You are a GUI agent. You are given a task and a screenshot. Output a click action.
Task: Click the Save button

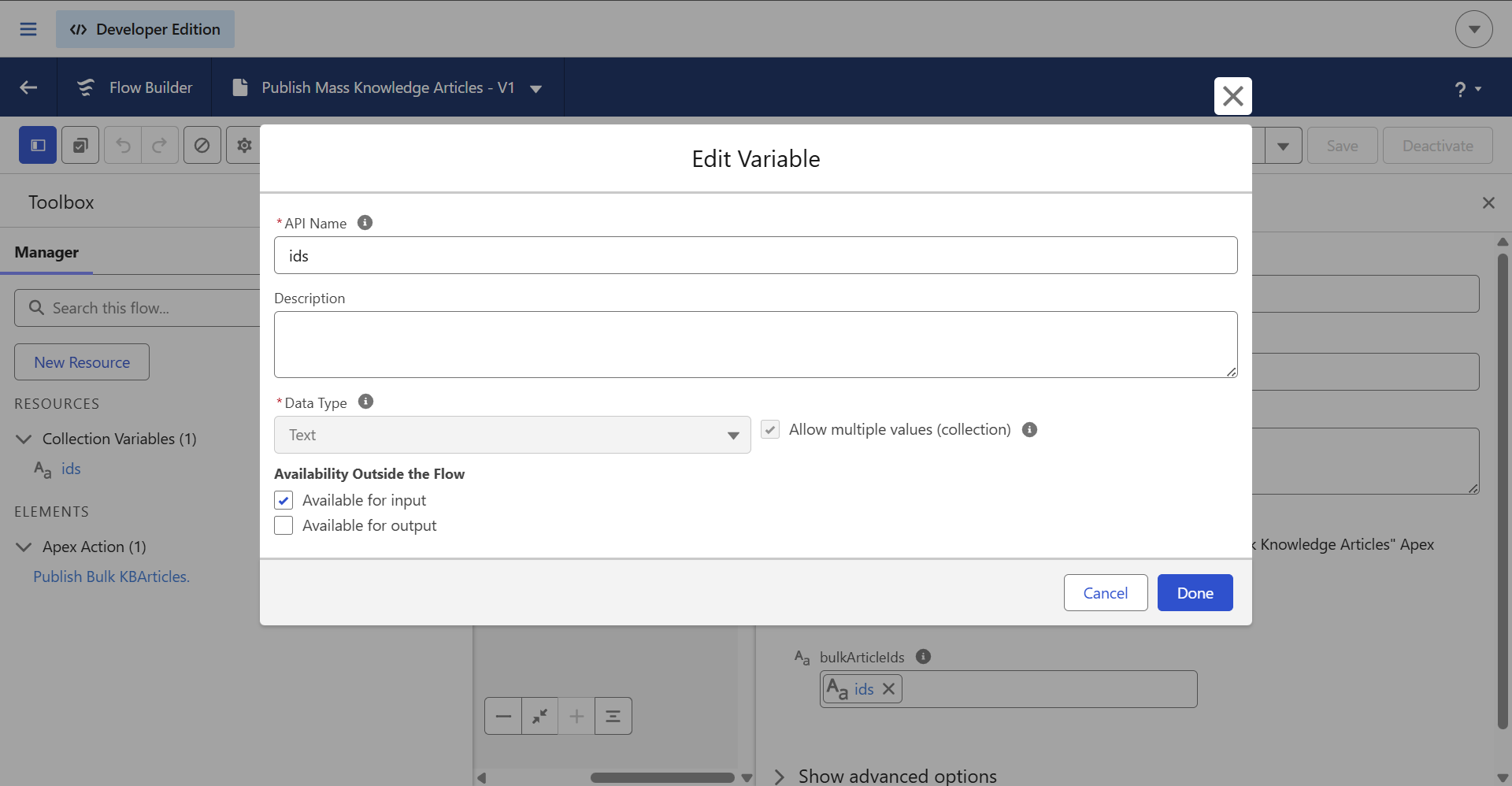pos(1342,146)
